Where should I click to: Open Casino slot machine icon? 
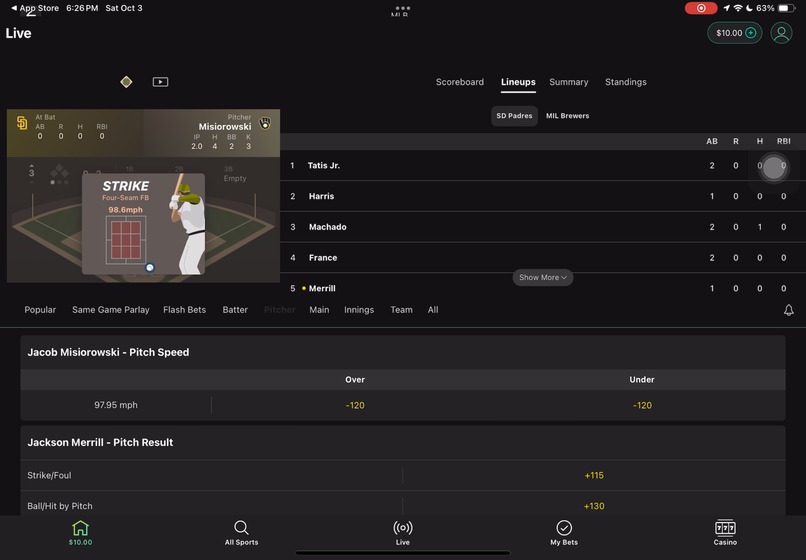pos(725,533)
